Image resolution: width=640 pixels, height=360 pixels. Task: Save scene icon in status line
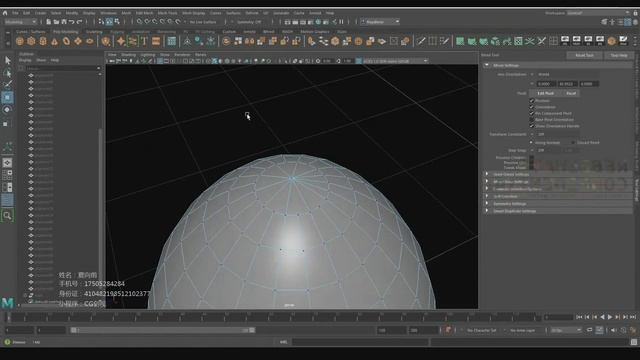[64, 22]
